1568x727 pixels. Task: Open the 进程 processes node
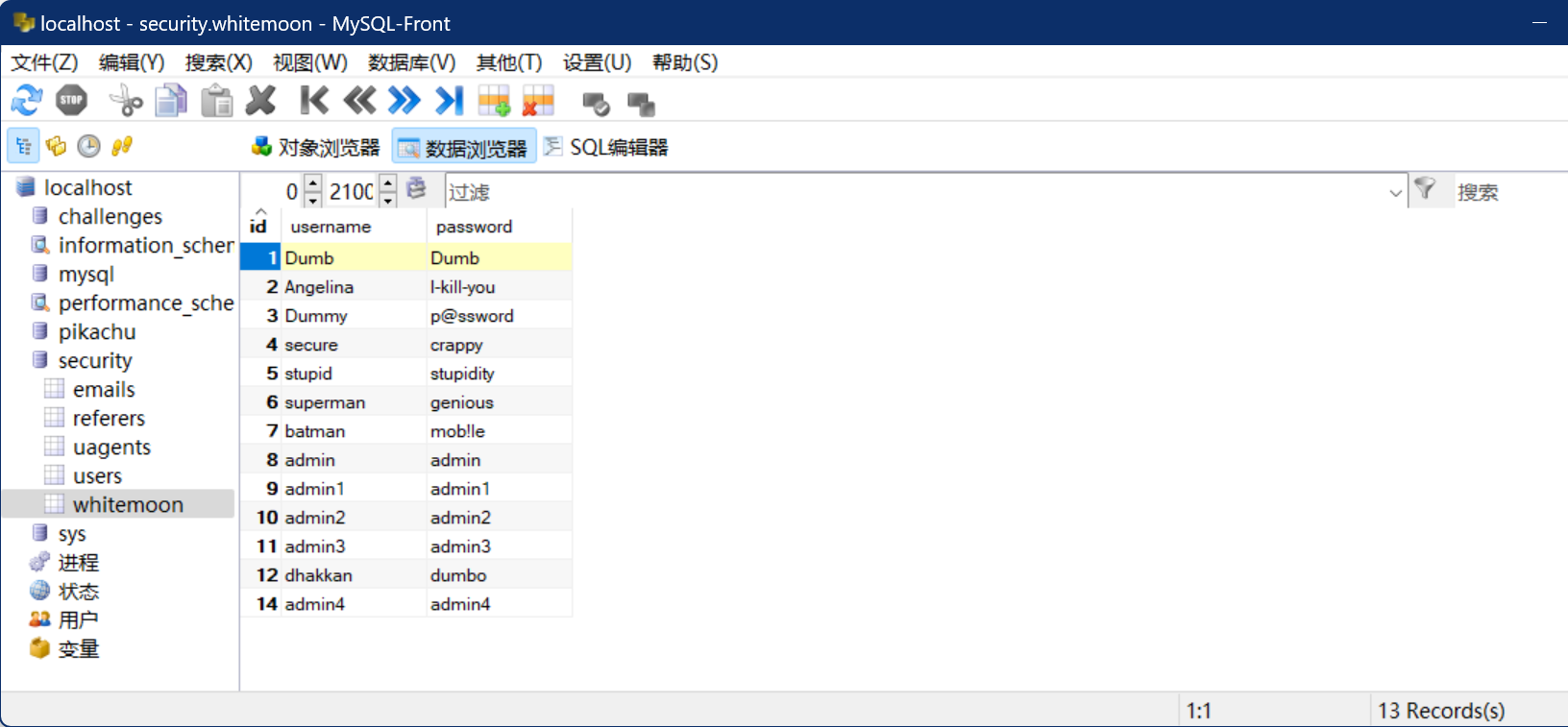tap(64, 562)
